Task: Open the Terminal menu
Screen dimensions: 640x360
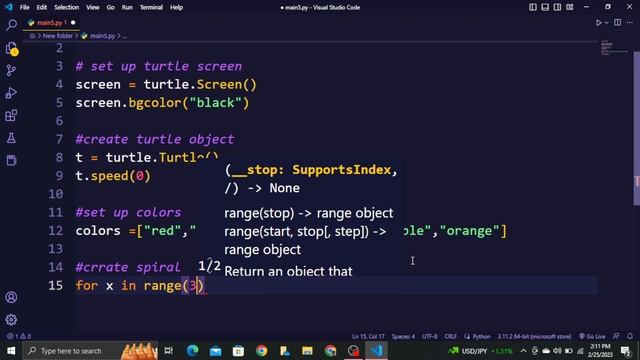Action: [151, 7]
